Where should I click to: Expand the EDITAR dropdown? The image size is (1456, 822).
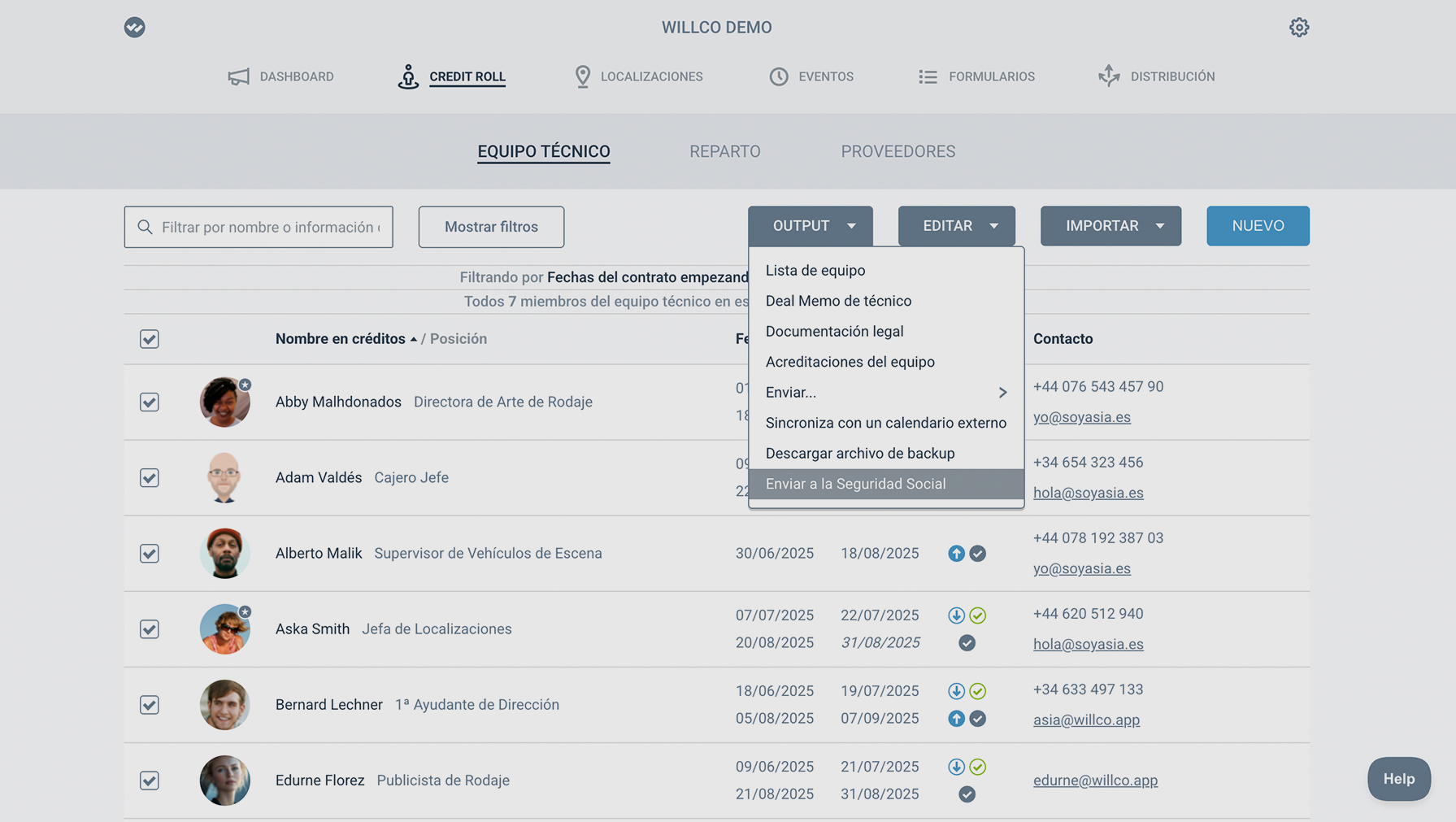[x=956, y=226]
